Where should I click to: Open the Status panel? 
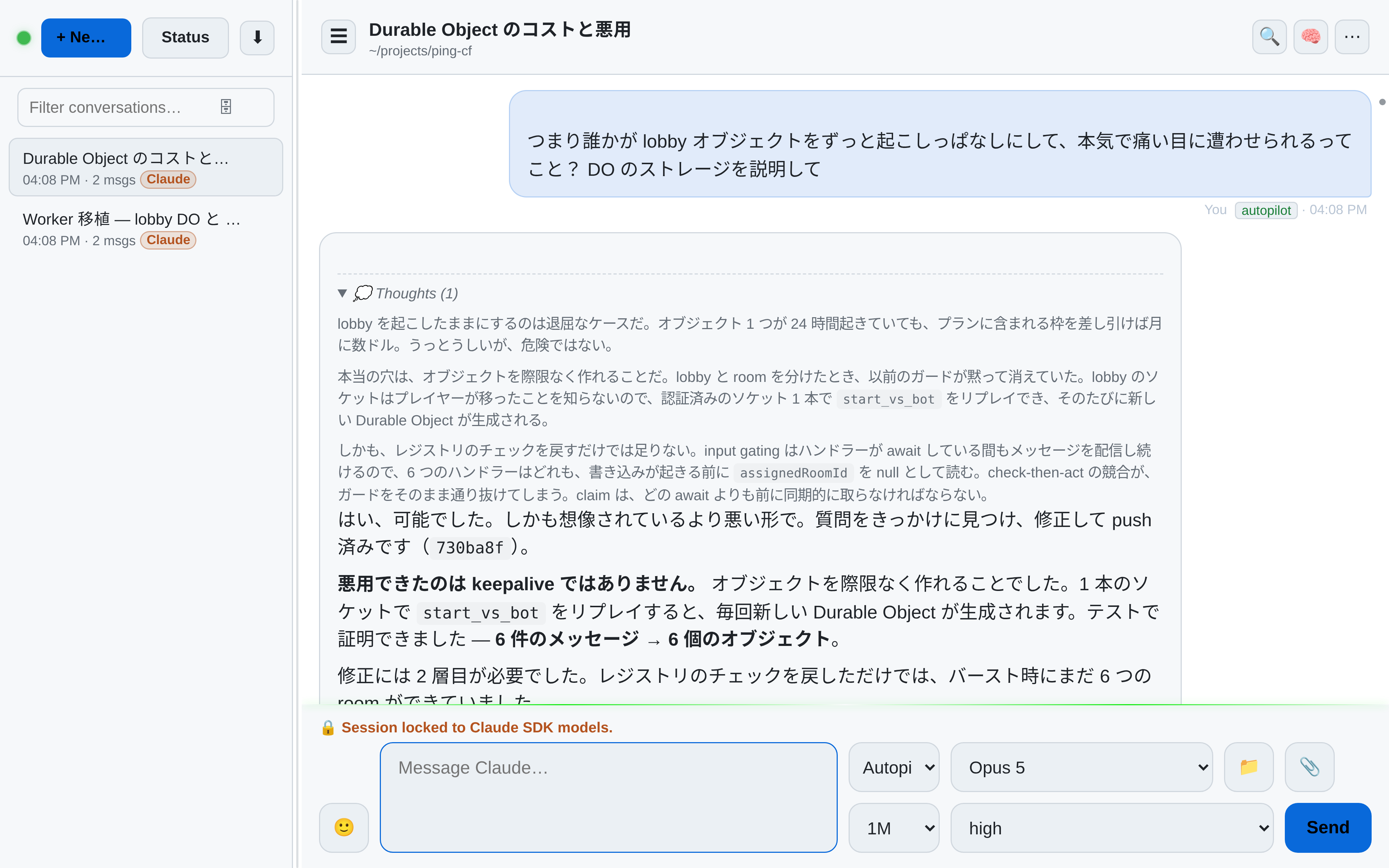coord(185,38)
